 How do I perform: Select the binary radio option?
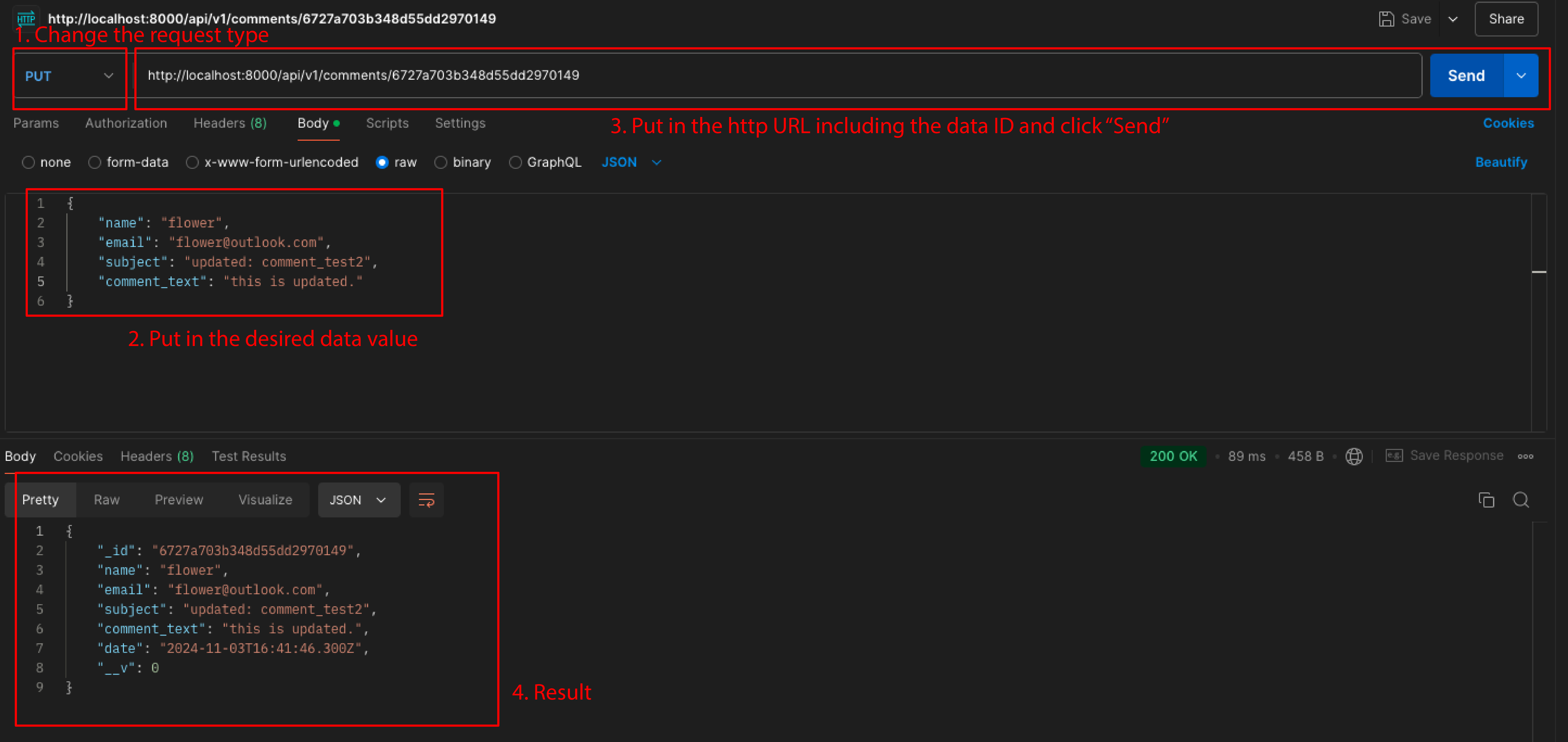[441, 163]
